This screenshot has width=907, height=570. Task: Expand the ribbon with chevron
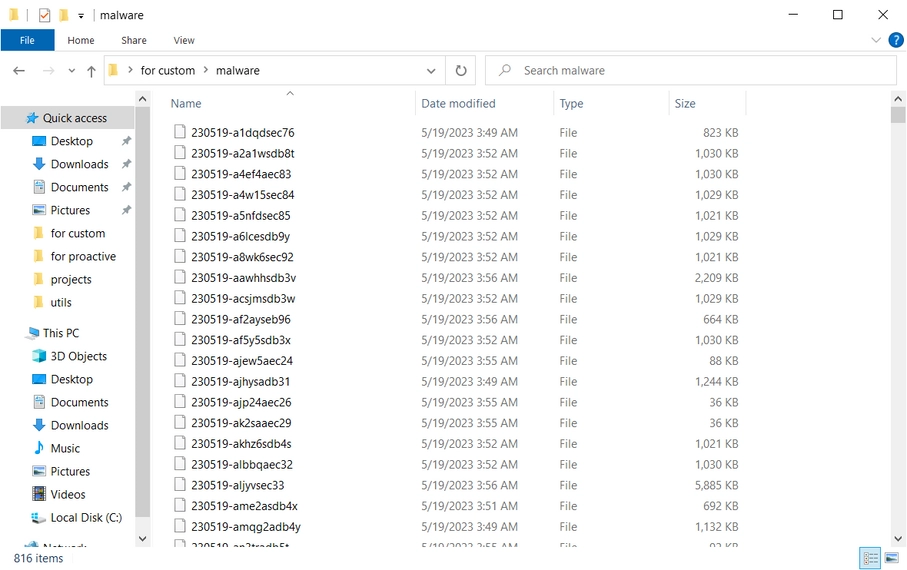(876, 40)
